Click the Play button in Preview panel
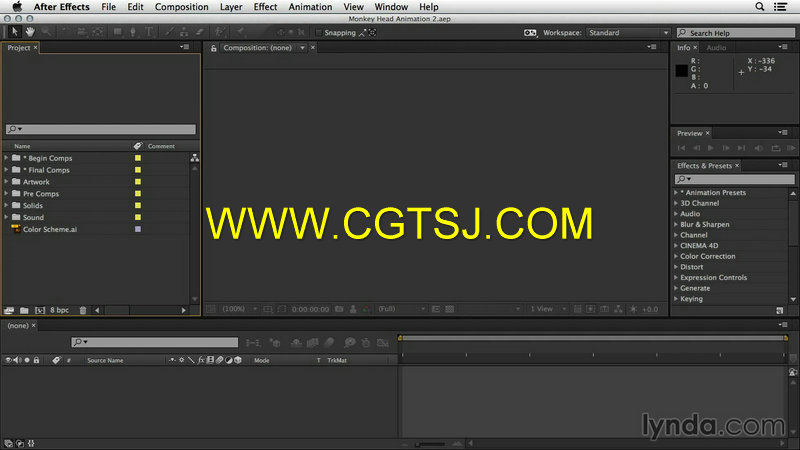 coord(711,148)
